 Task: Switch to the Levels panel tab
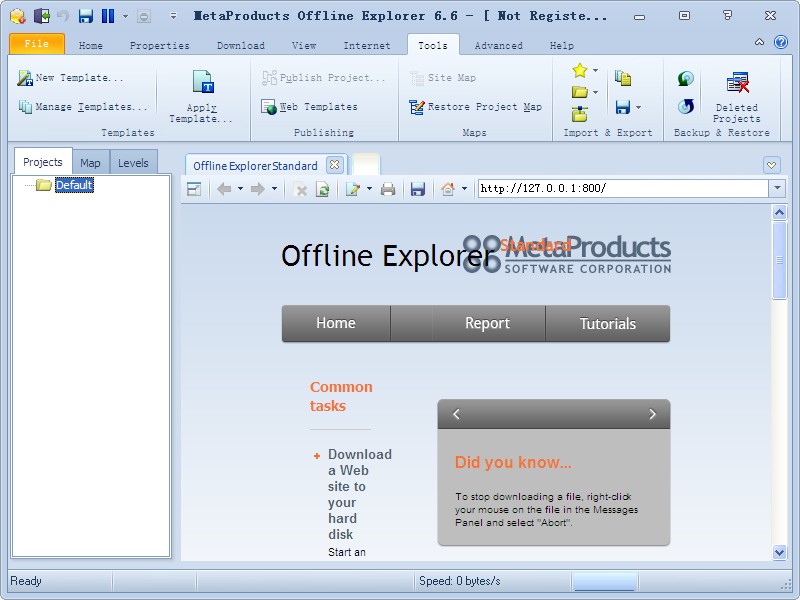tap(133, 163)
